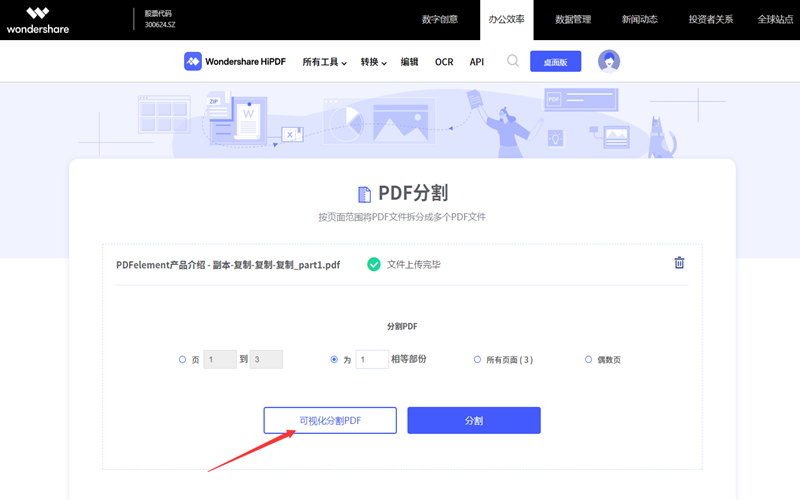800x500 pixels.
Task: Click the Wondershare HiPDF logo icon
Action: pos(193,61)
